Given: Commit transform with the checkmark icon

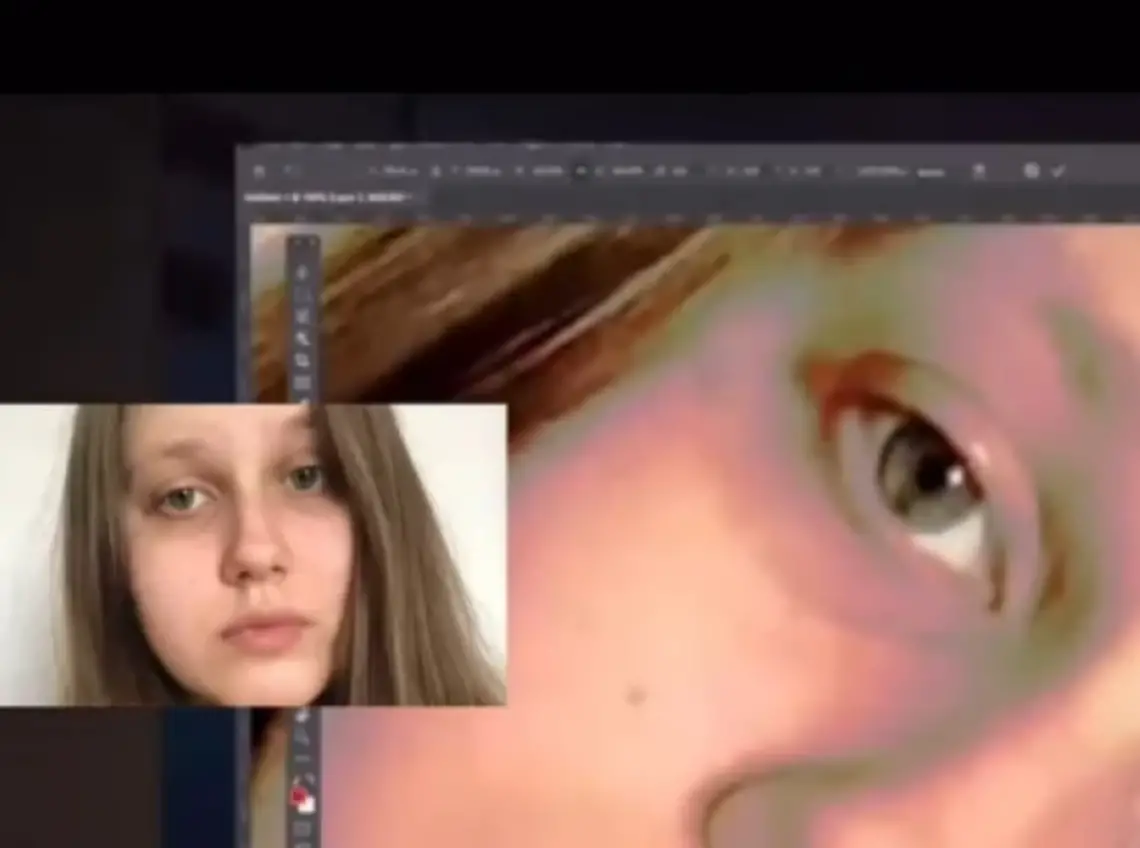Looking at the screenshot, I should click(x=1058, y=171).
